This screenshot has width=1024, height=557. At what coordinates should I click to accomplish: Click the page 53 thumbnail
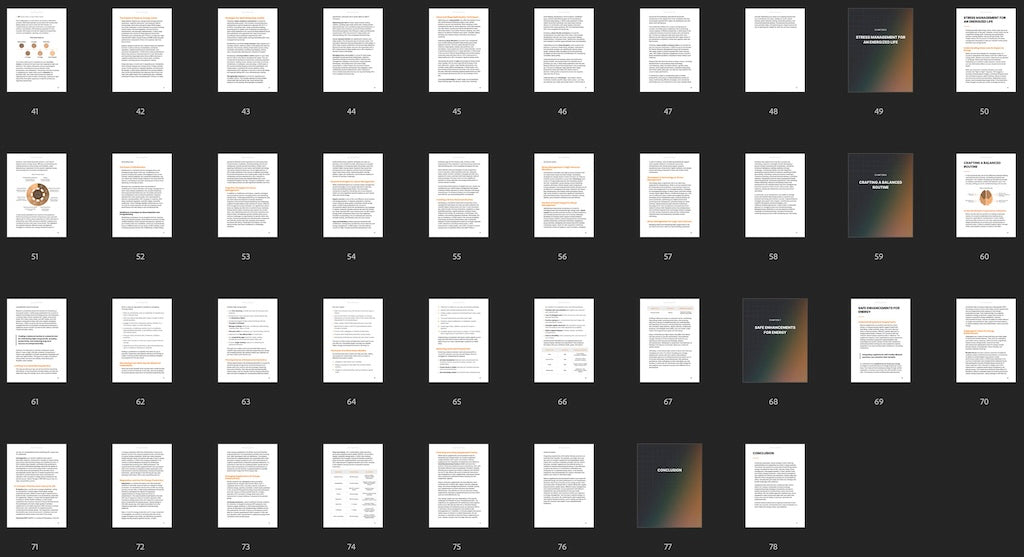[x=247, y=195]
